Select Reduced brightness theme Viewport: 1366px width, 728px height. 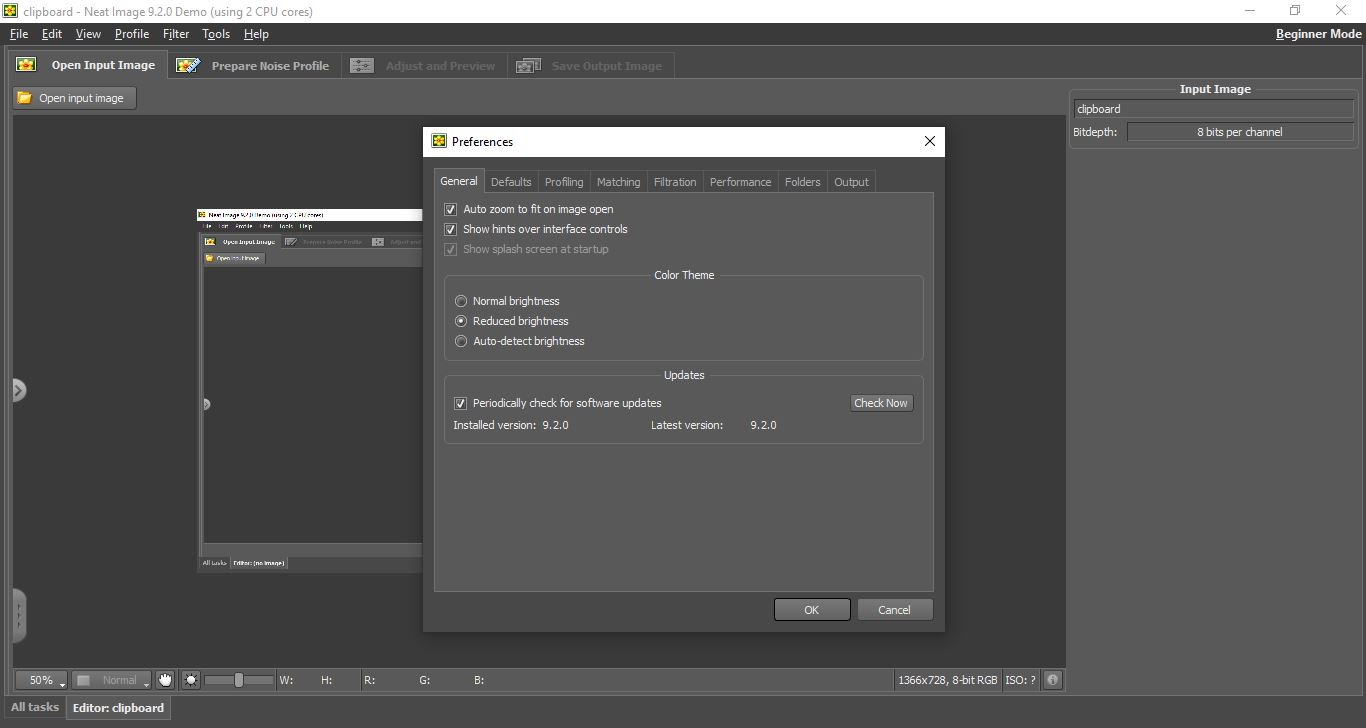(461, 321)
